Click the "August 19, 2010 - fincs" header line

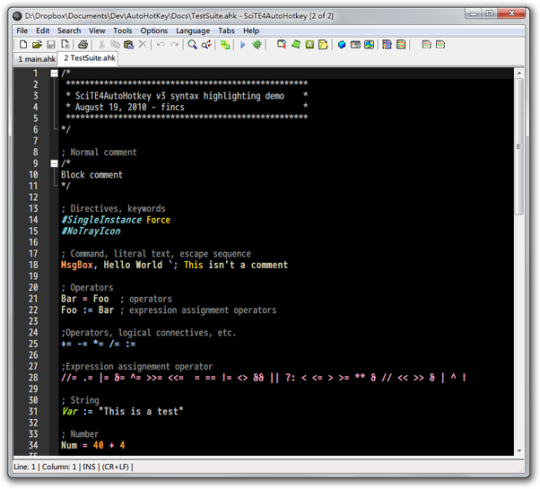pos(129,107)
